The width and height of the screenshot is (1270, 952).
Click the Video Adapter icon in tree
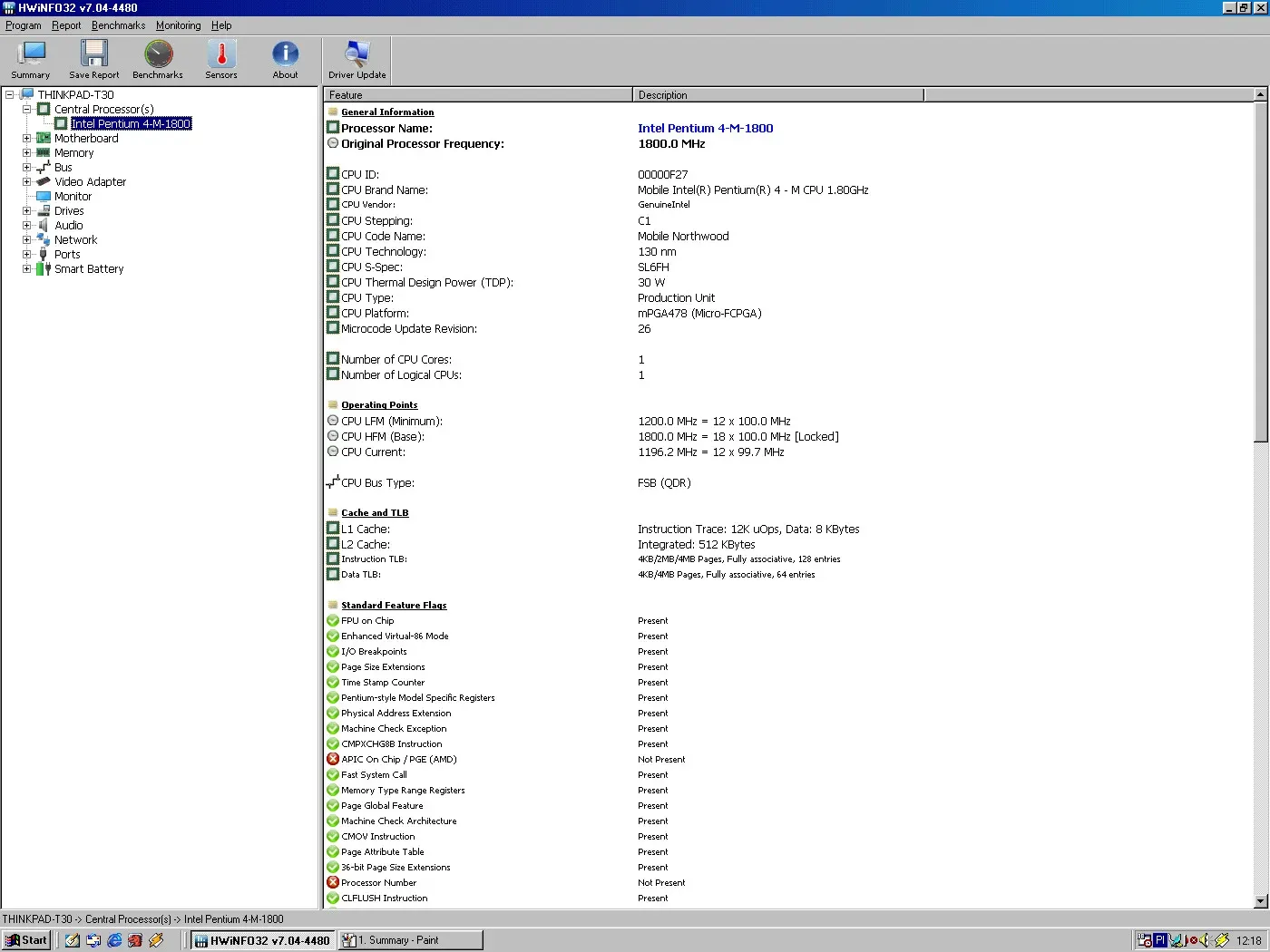coord(44,181)
